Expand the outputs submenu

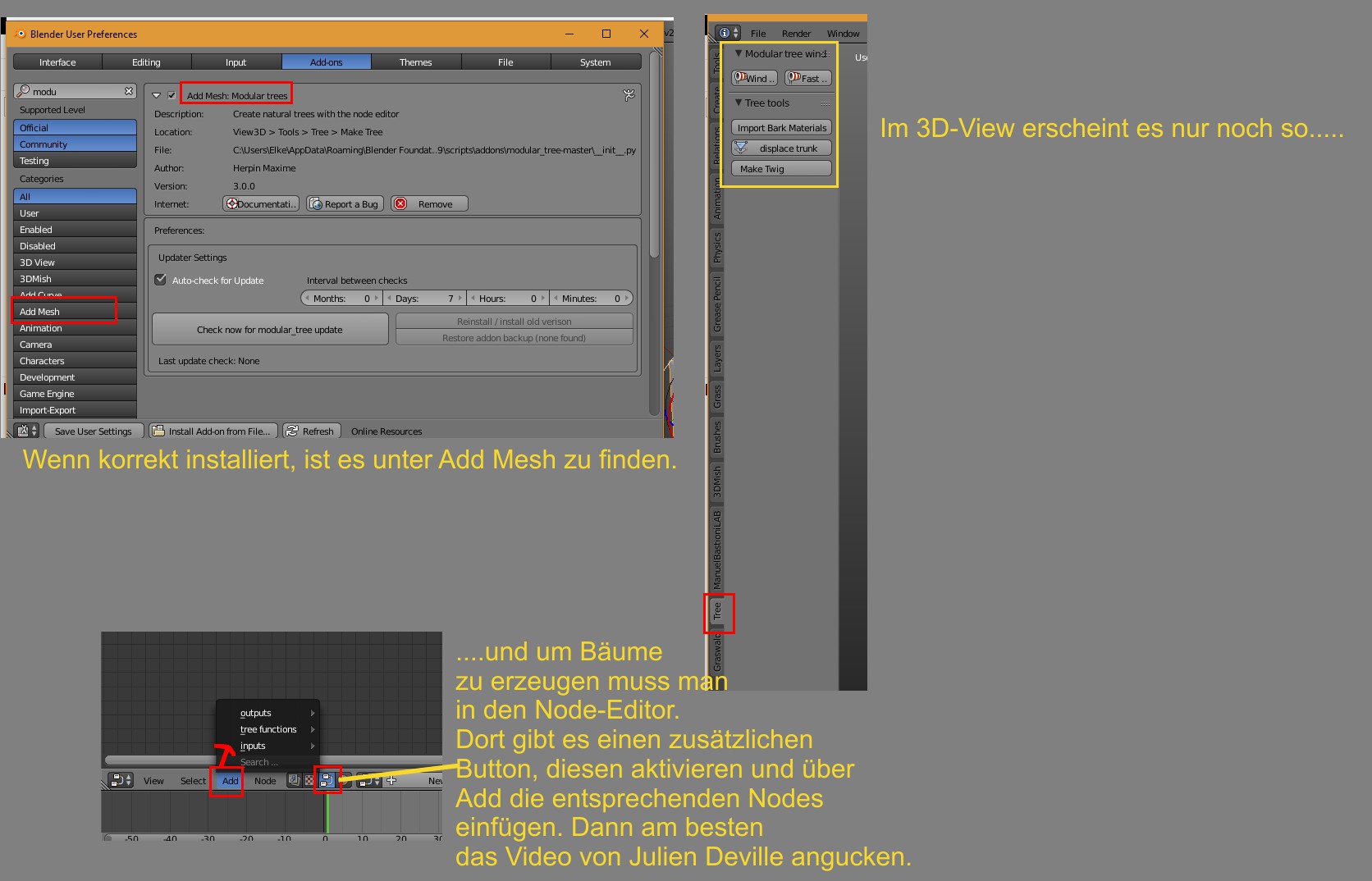(x=268, y=713)
